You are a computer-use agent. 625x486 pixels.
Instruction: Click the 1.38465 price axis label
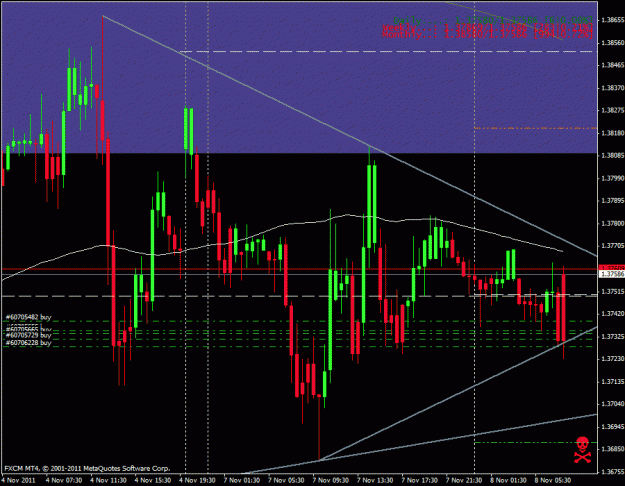(613, 65)
